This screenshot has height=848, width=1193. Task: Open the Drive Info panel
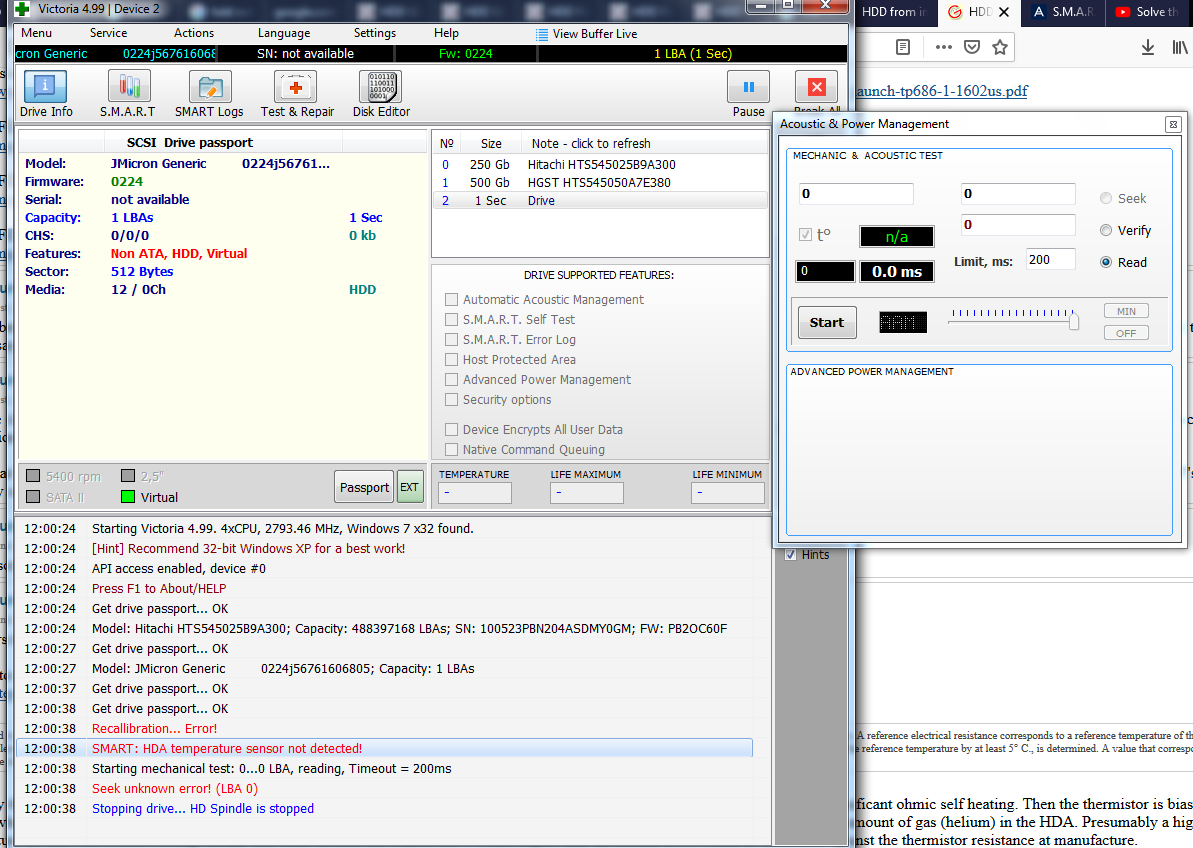click(46, 94)
